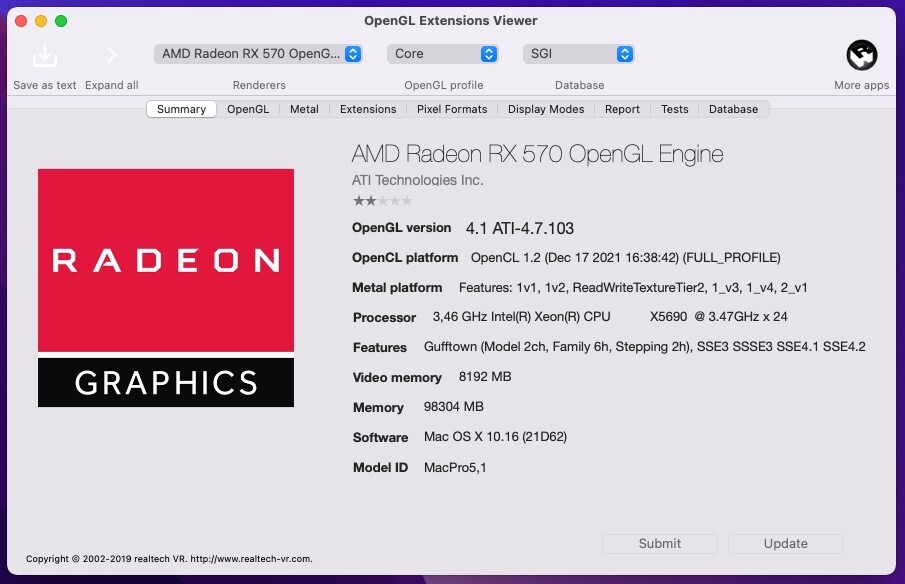Click the Processor value with Xeon X5690
Viewport: 905px width, 584px height.
pyautogui.click(x=610, y=317)
